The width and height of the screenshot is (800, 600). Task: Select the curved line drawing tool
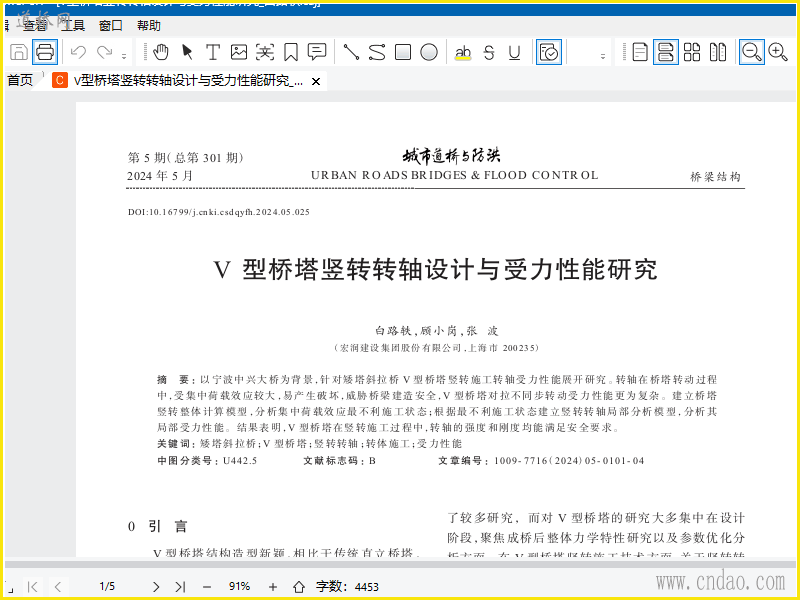coord(377,52)
